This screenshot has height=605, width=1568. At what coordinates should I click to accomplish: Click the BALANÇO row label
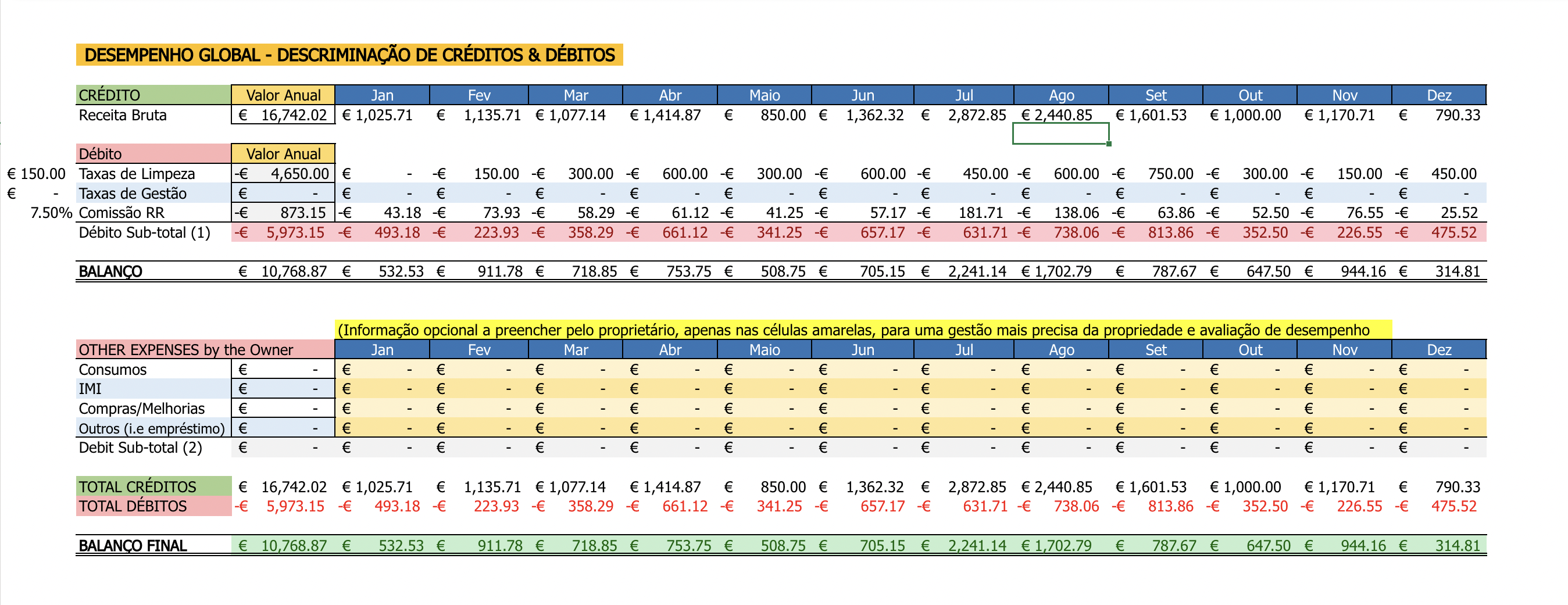110,271
